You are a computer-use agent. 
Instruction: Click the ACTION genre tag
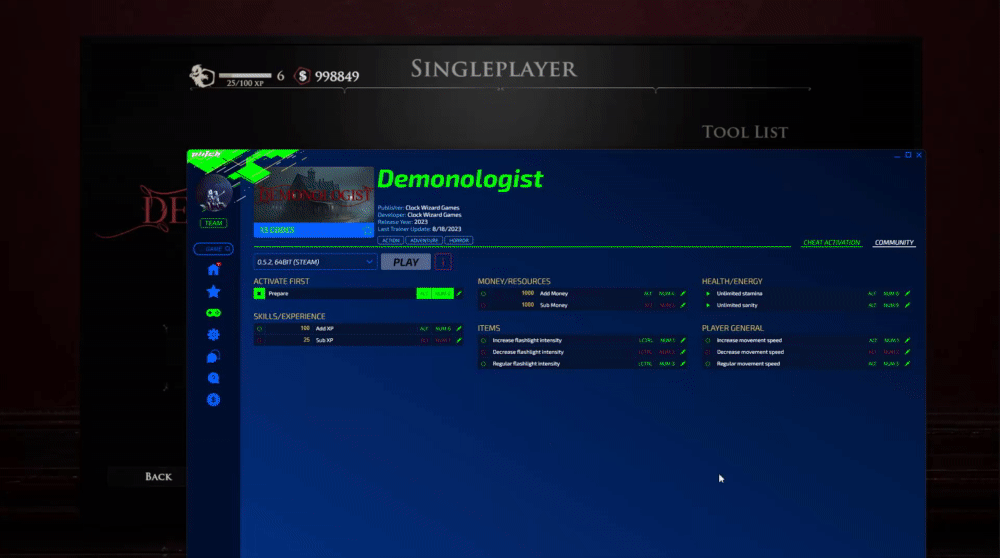[x=390, y=240]
